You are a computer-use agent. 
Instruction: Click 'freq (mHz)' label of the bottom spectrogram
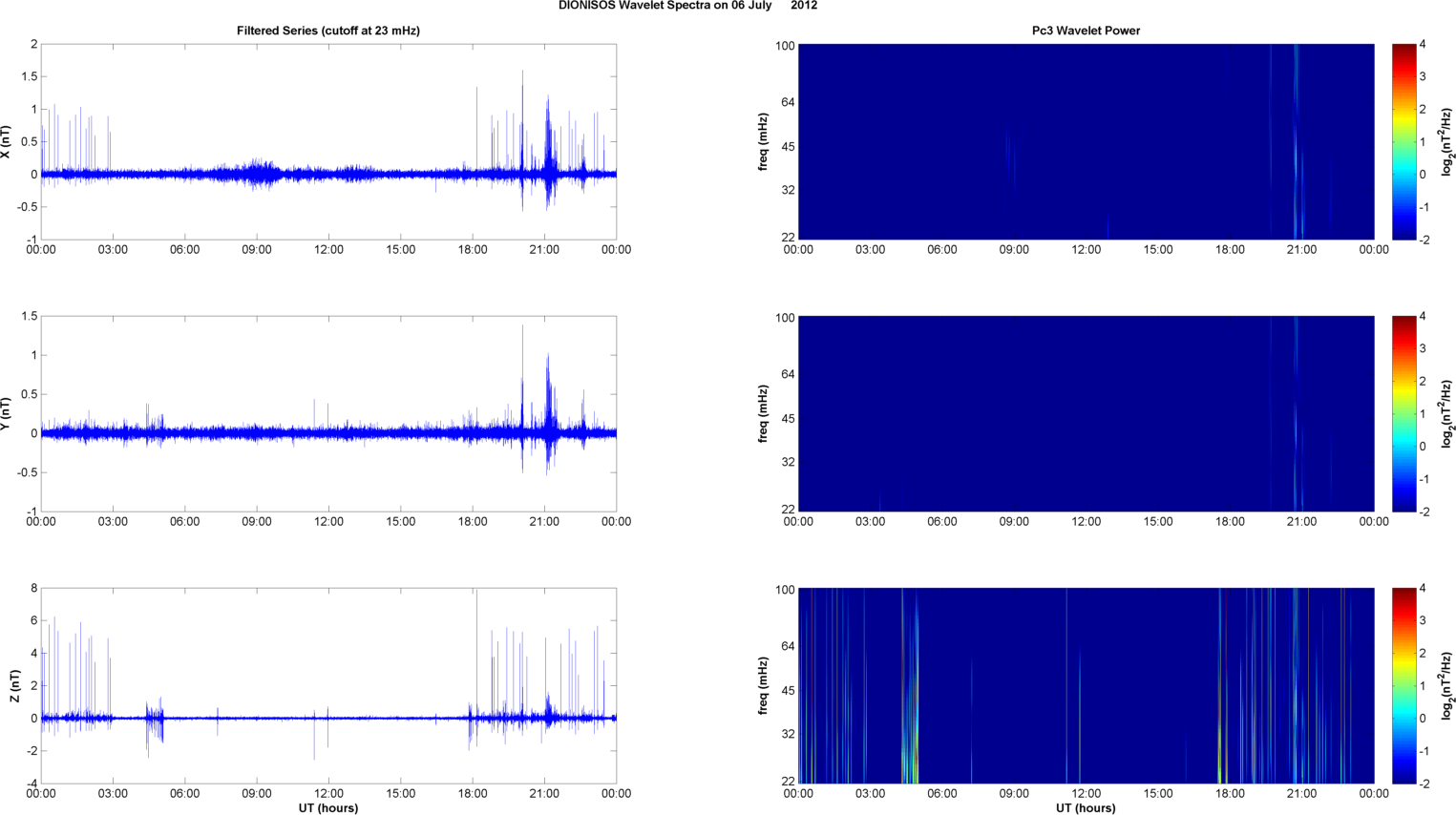[x=764, y=686]
